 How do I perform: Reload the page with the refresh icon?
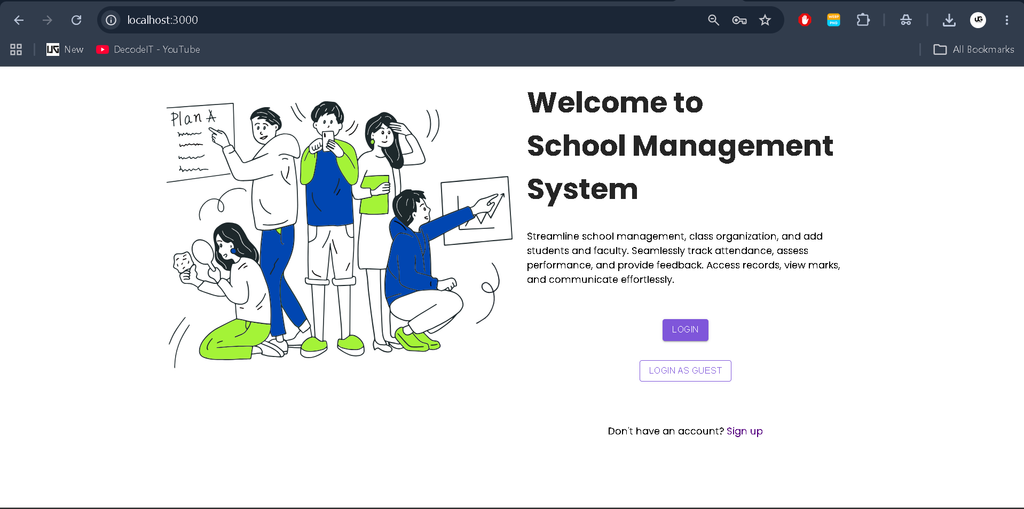click(x=76, y=20)
